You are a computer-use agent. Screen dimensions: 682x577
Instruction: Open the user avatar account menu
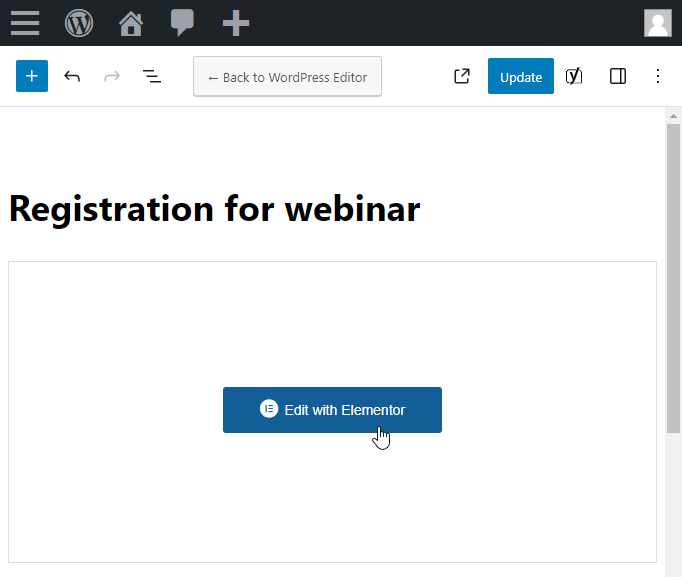658,23
